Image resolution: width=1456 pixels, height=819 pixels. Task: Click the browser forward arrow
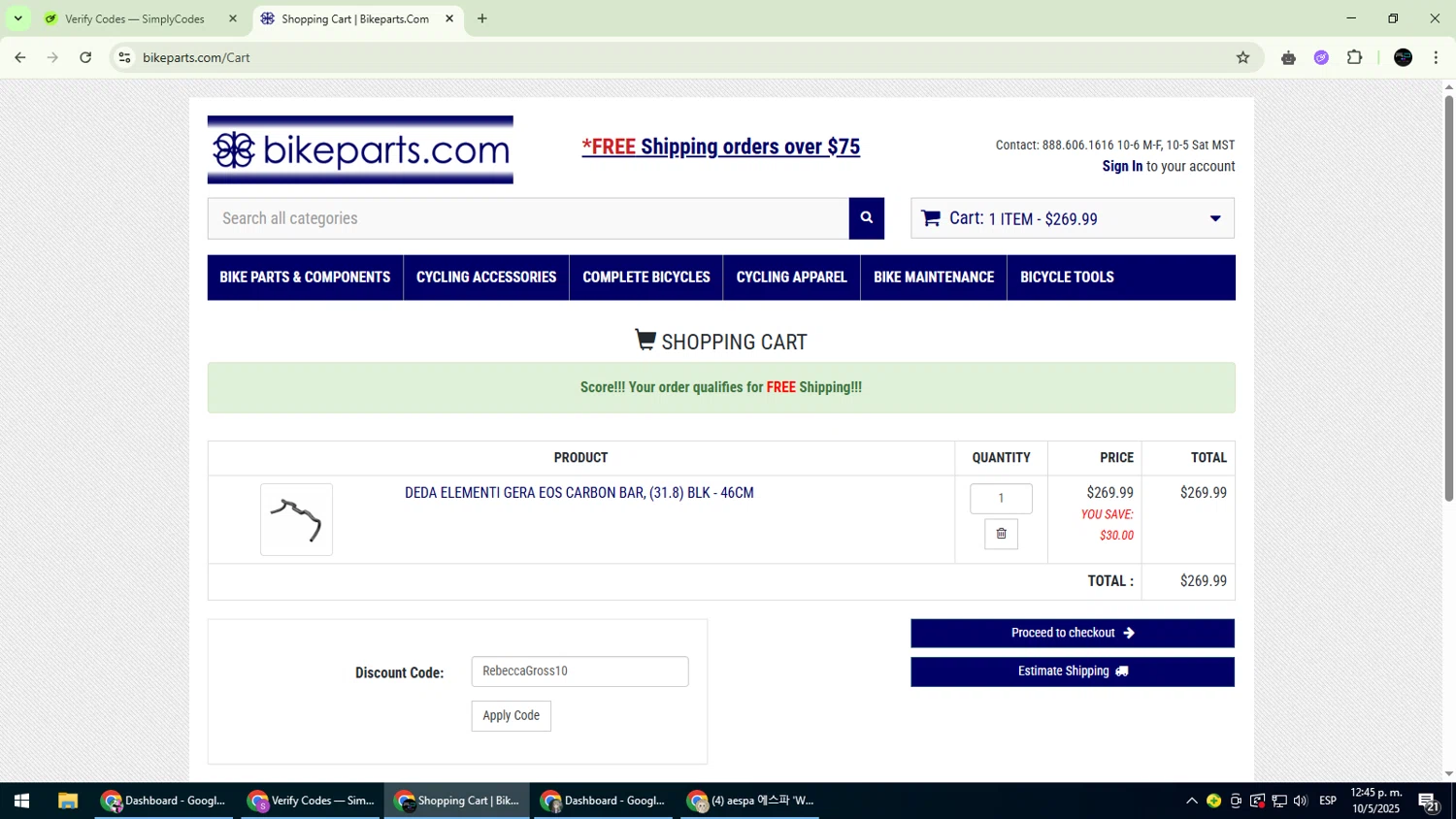coord(52,57)
